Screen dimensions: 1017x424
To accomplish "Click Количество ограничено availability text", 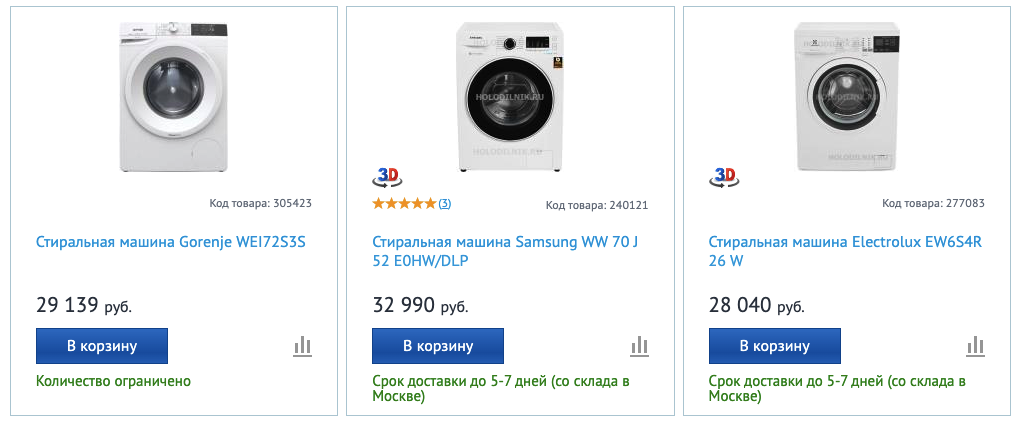I will [x=114, y=381].
